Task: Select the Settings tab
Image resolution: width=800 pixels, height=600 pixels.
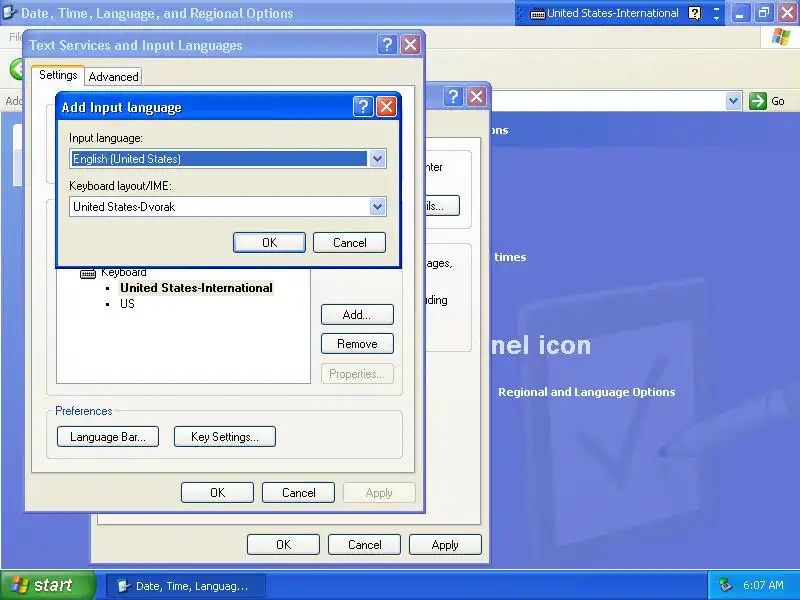Action: [58, 75]
